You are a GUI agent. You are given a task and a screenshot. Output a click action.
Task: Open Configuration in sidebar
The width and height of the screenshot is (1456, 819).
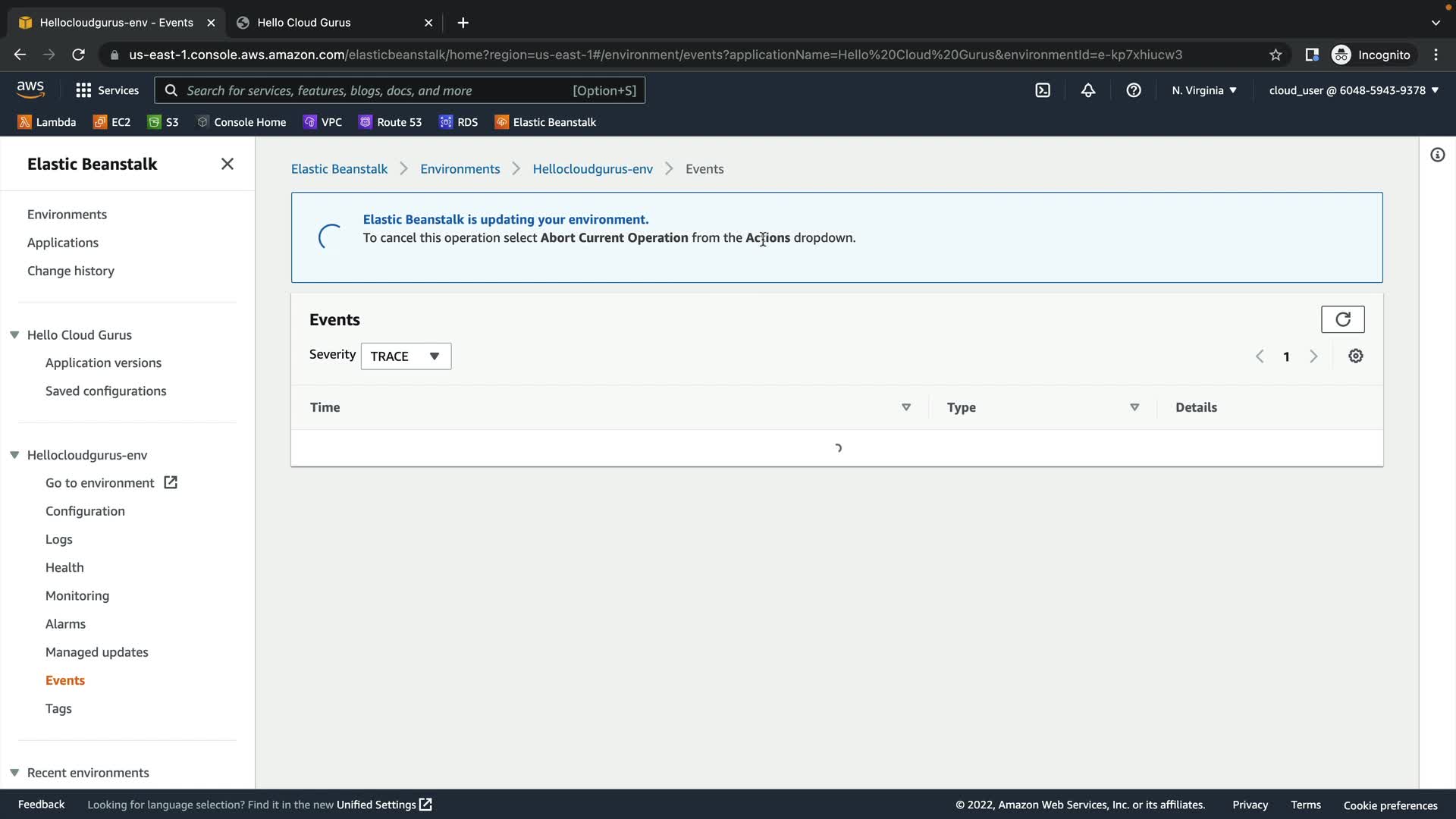pos(85,511)
